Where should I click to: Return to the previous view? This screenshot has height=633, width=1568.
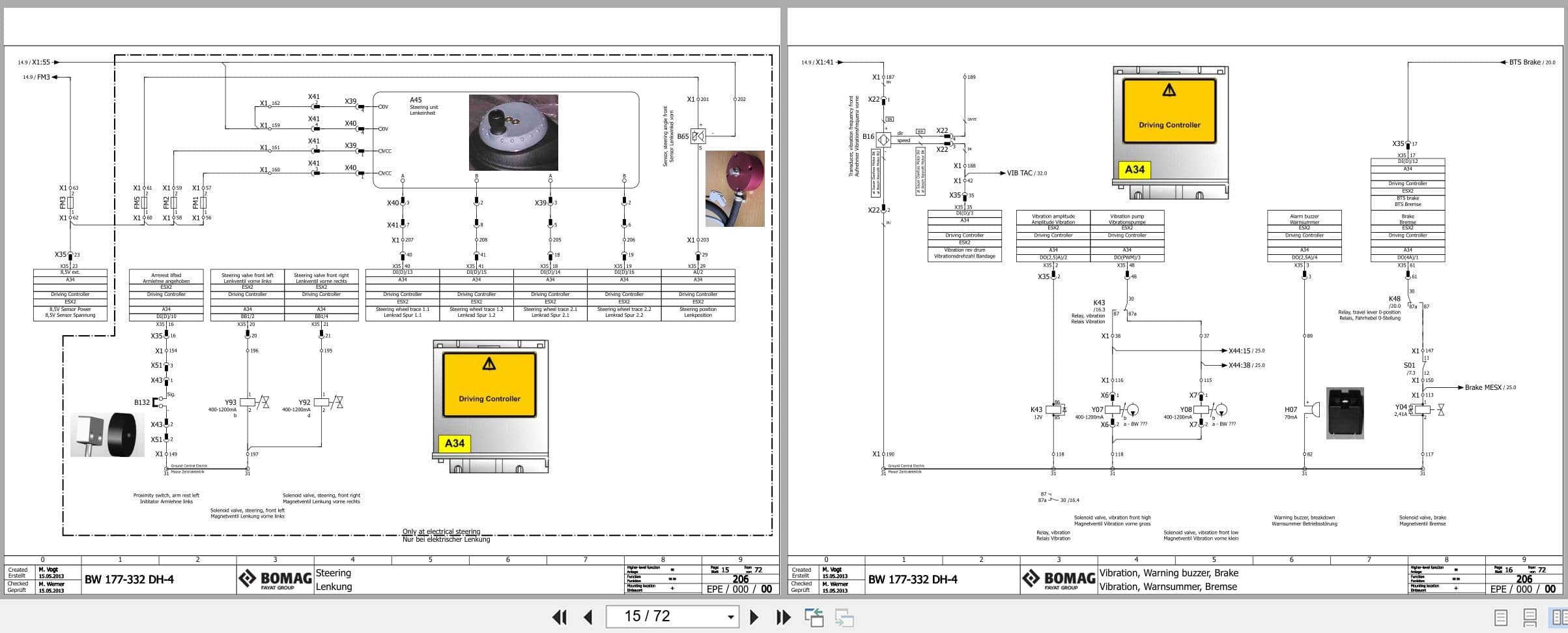tap(814, 615)
